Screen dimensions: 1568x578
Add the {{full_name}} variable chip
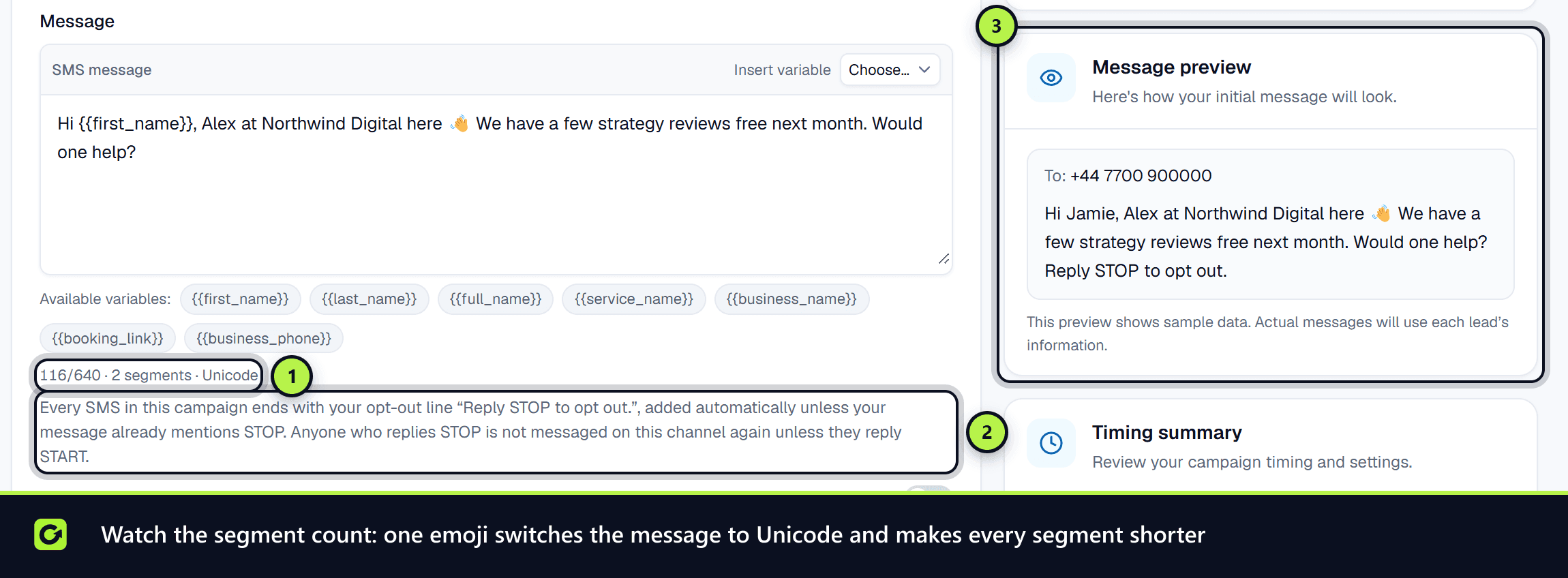pos(496,299)
